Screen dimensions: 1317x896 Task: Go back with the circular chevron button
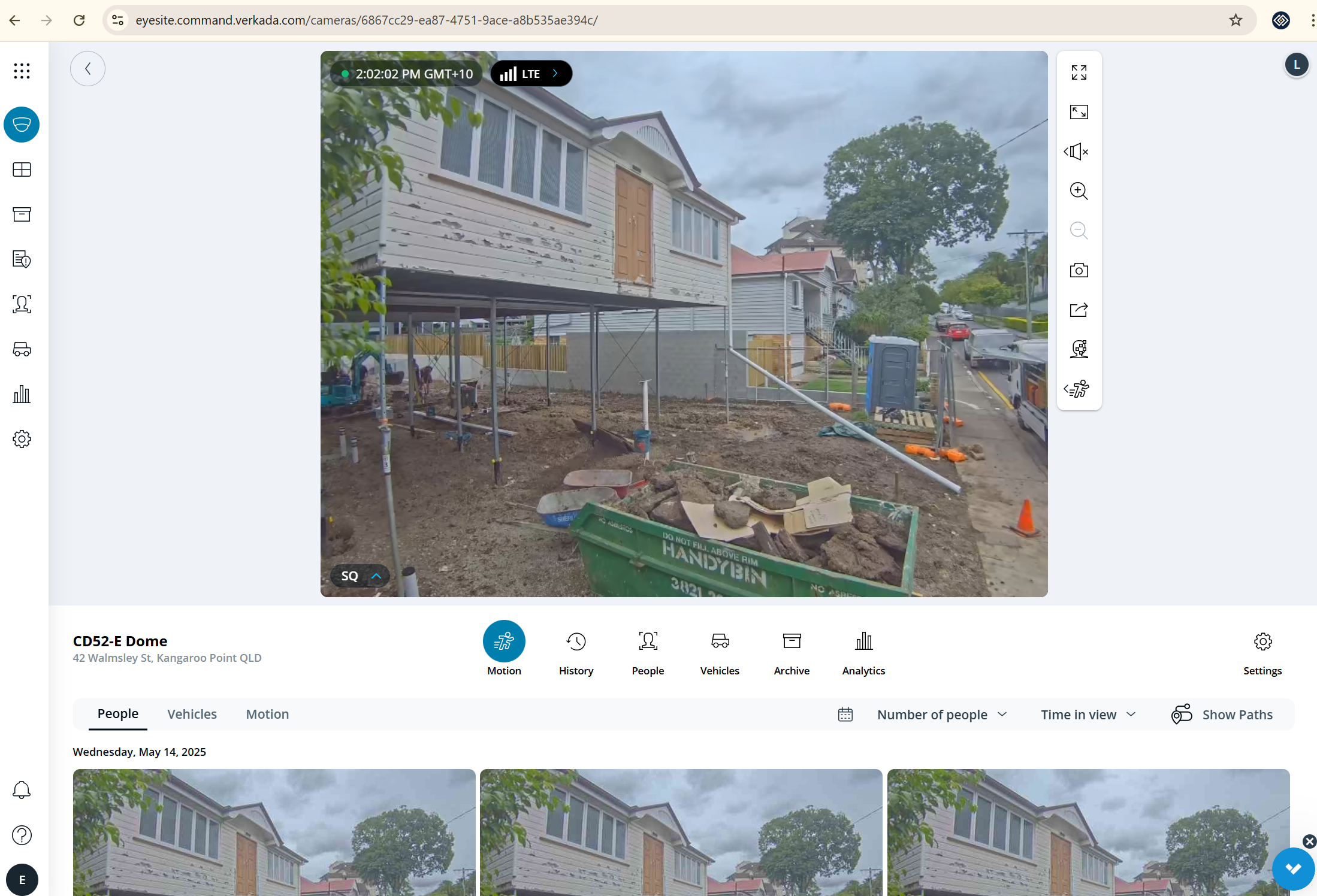point(87,68)
